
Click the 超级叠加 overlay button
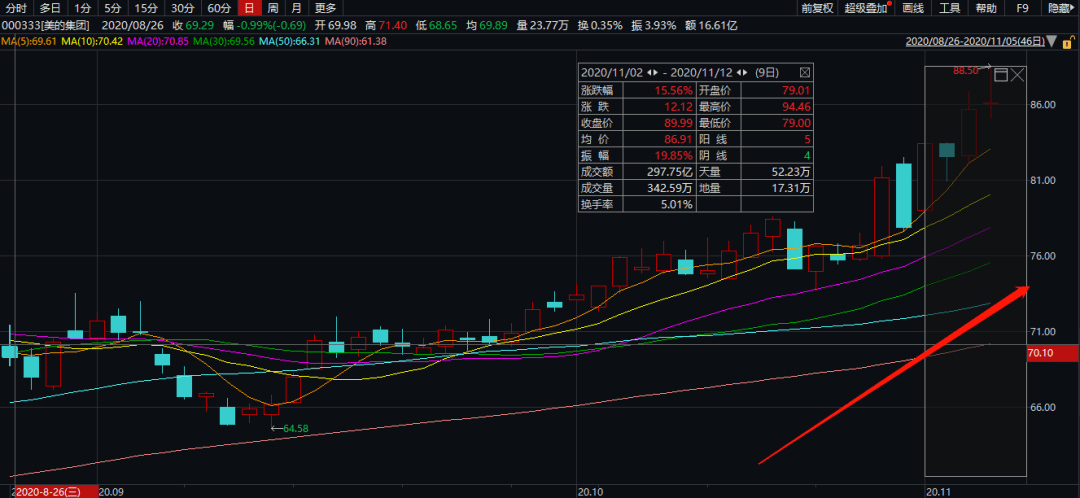coord(866,8)
